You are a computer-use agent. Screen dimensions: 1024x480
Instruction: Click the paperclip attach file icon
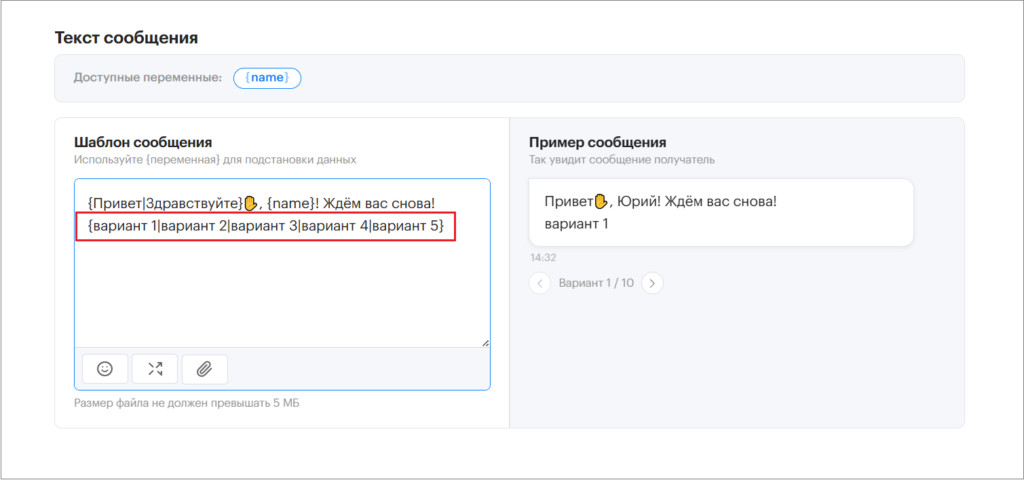(x=205, y=369)
